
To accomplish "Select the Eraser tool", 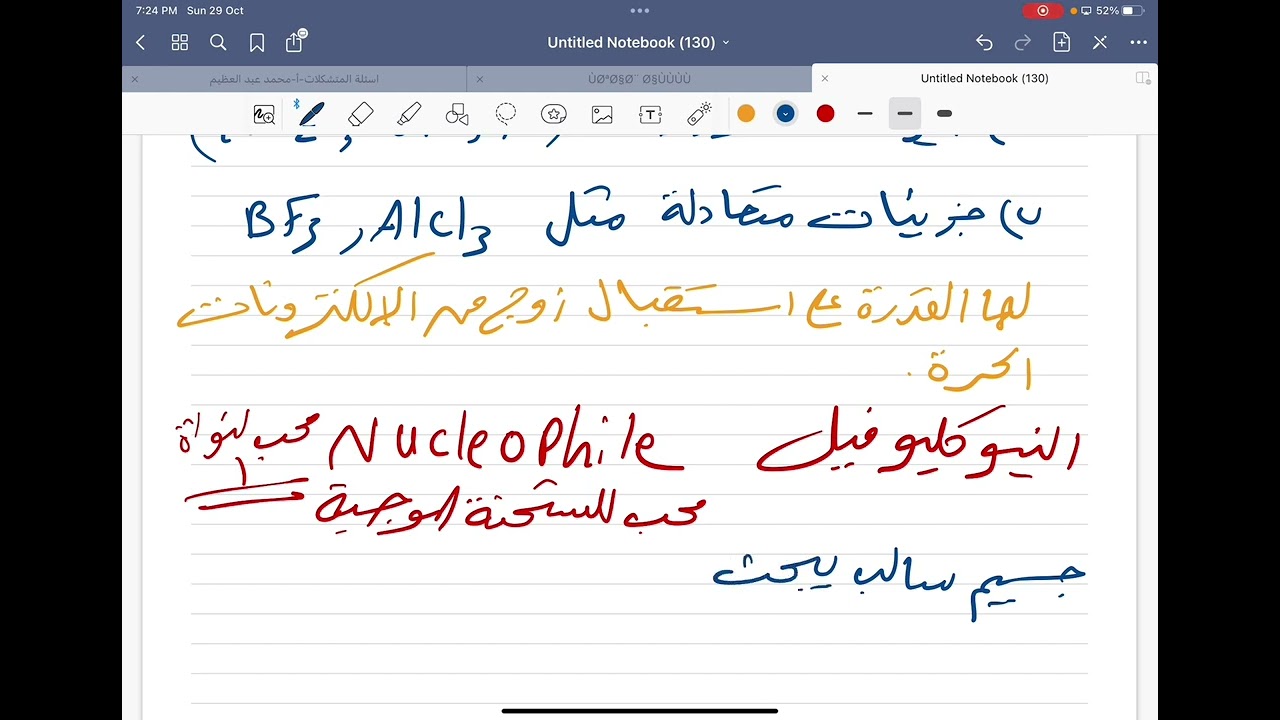I will coord(361,114).
